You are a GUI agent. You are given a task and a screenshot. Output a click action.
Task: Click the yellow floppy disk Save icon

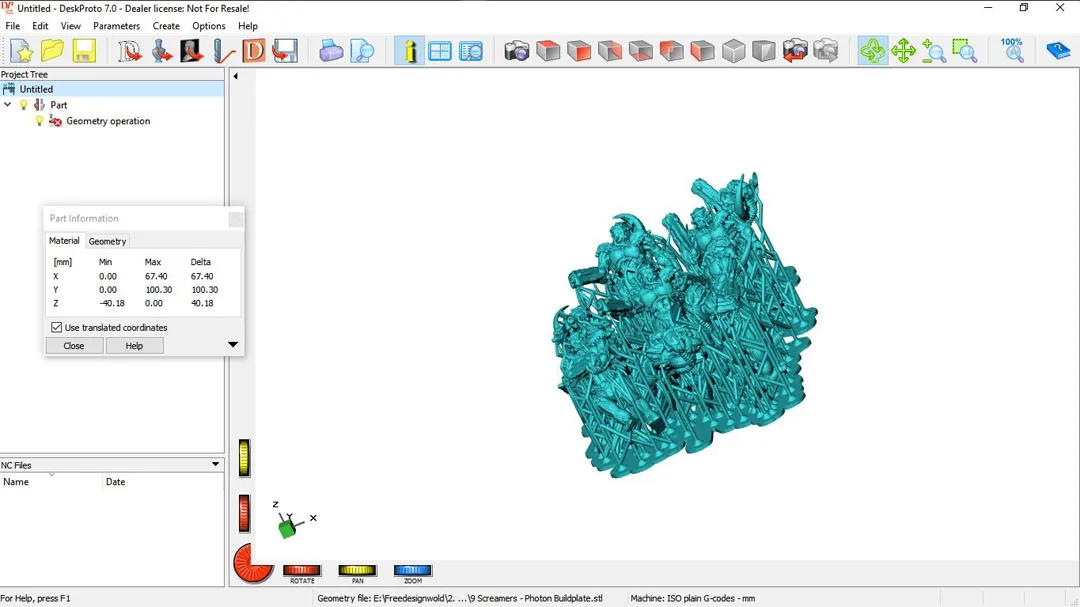tap(83, 51)
